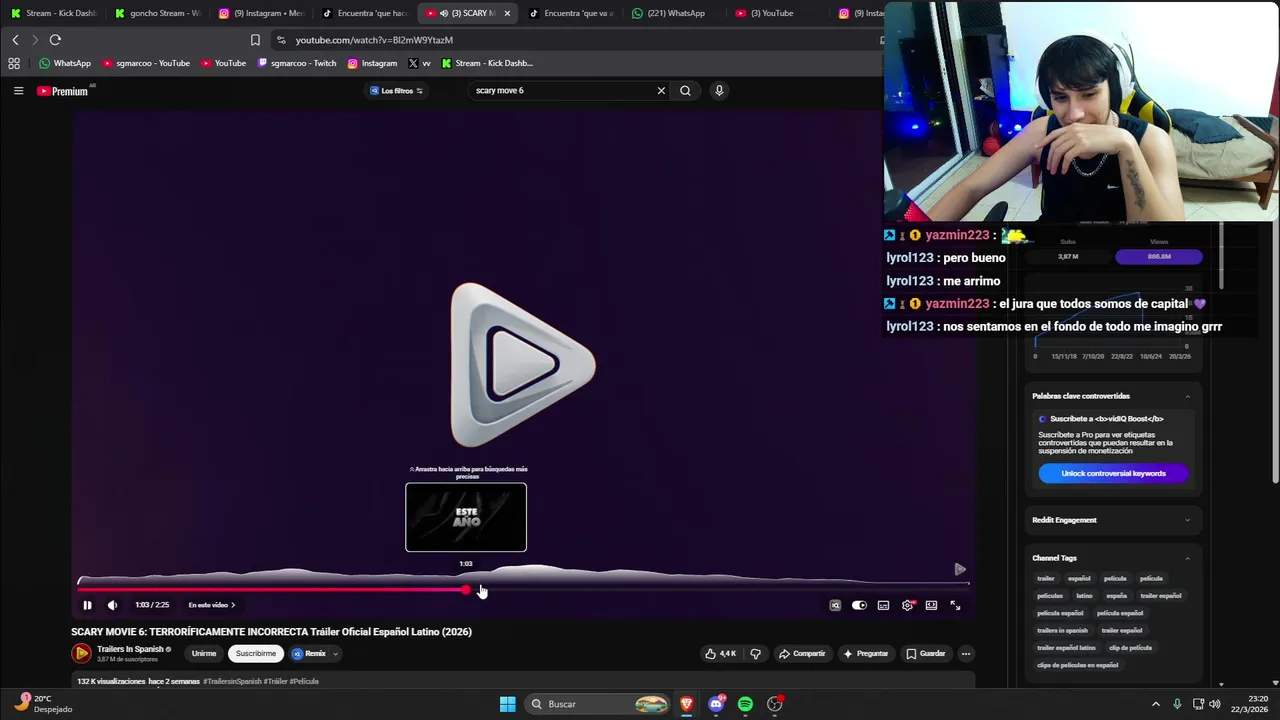Mute the video using the volume icon

(112, 605)
